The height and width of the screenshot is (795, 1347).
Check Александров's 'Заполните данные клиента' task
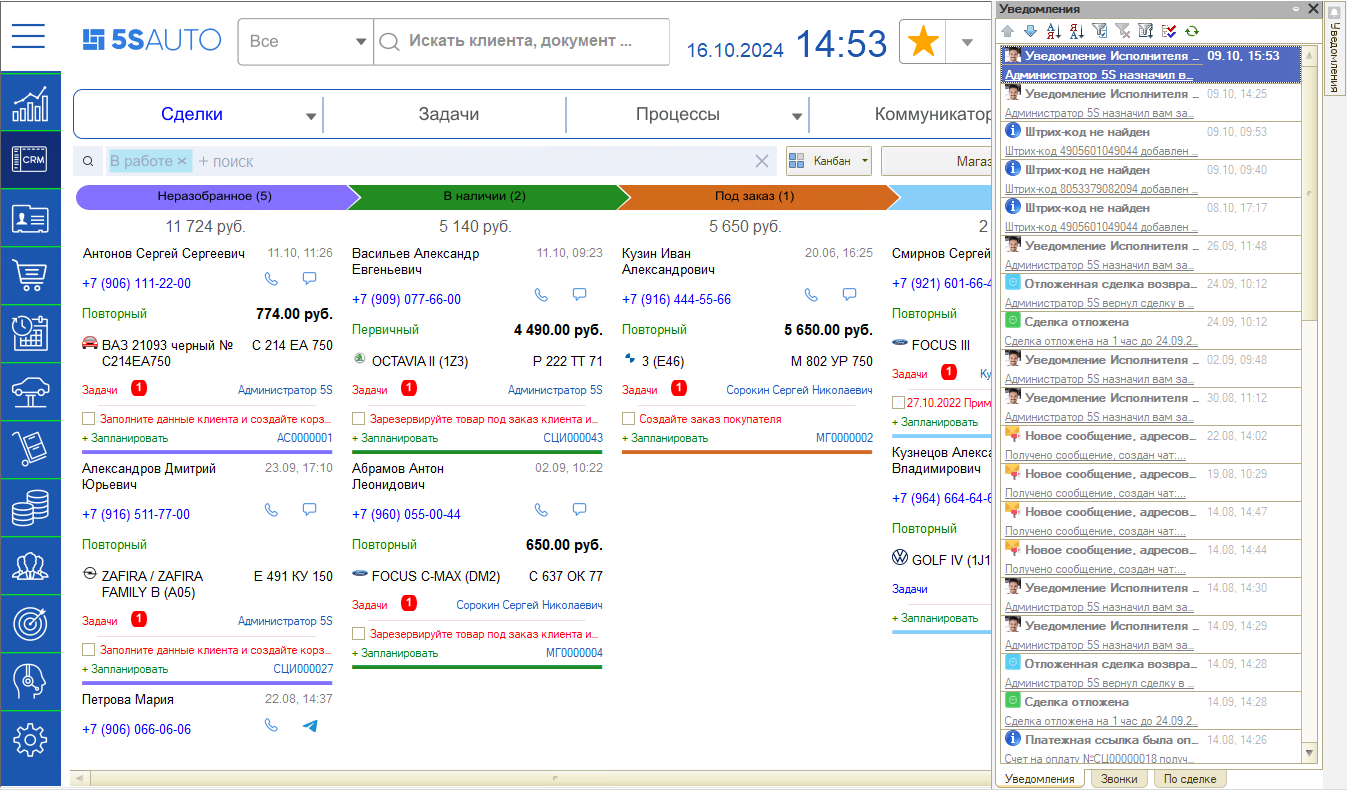point(89,650)
